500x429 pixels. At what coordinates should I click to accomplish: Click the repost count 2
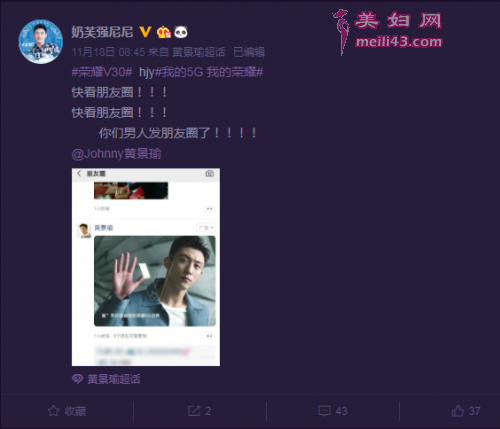(208, 411)
